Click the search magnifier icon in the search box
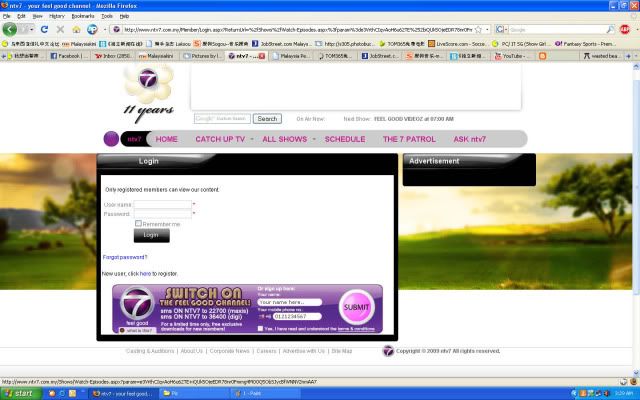The height and width of the screenshot is (400, 640). [610, 29]
